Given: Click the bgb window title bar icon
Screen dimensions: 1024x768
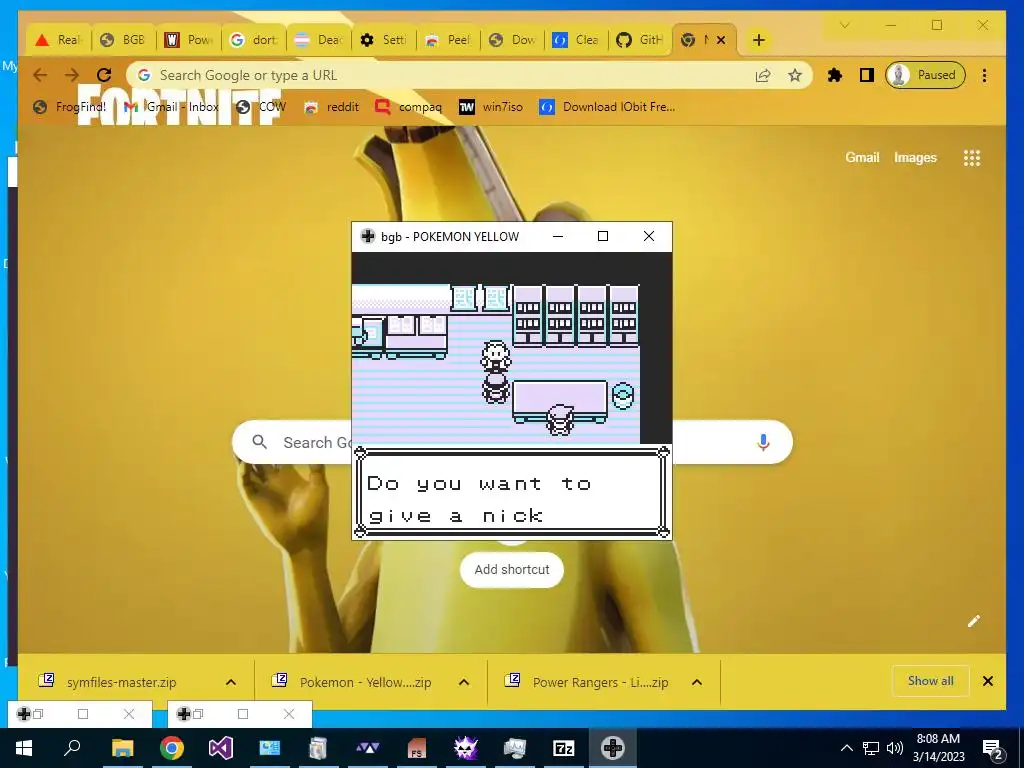Looking at the screenshot, I should [368, 236].
